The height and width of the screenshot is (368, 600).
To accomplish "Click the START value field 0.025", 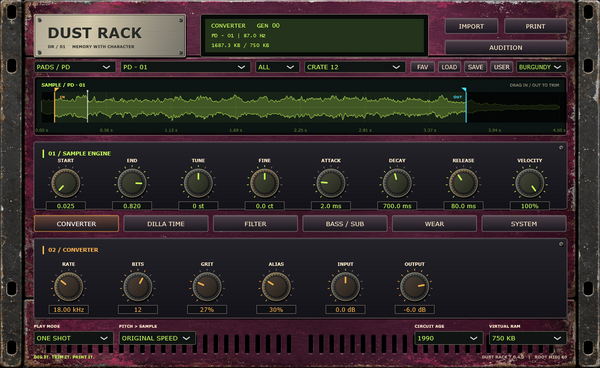I will point(65,206).
